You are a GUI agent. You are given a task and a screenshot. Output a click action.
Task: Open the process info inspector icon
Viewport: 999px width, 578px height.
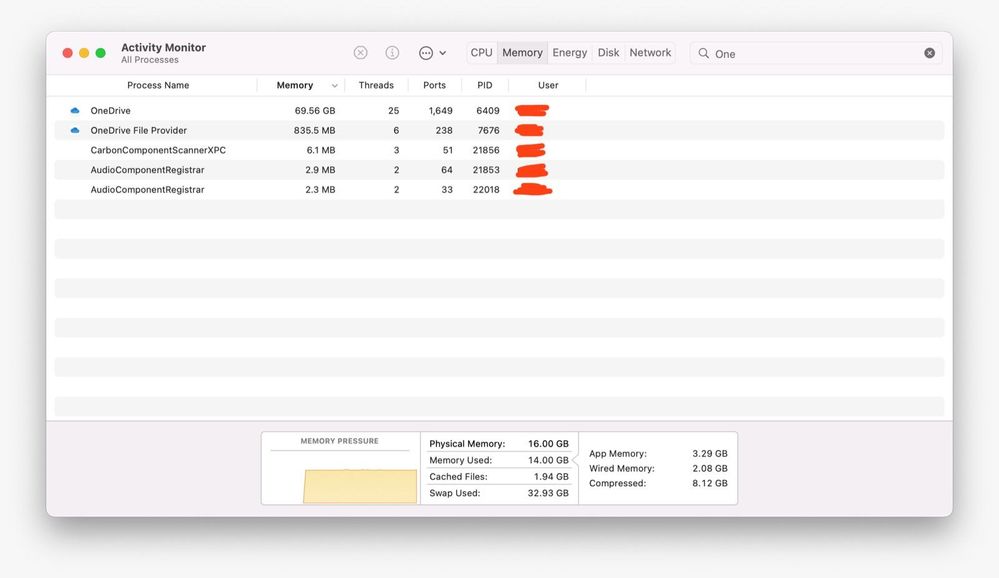pyautogui.click(x=392, y=53)
